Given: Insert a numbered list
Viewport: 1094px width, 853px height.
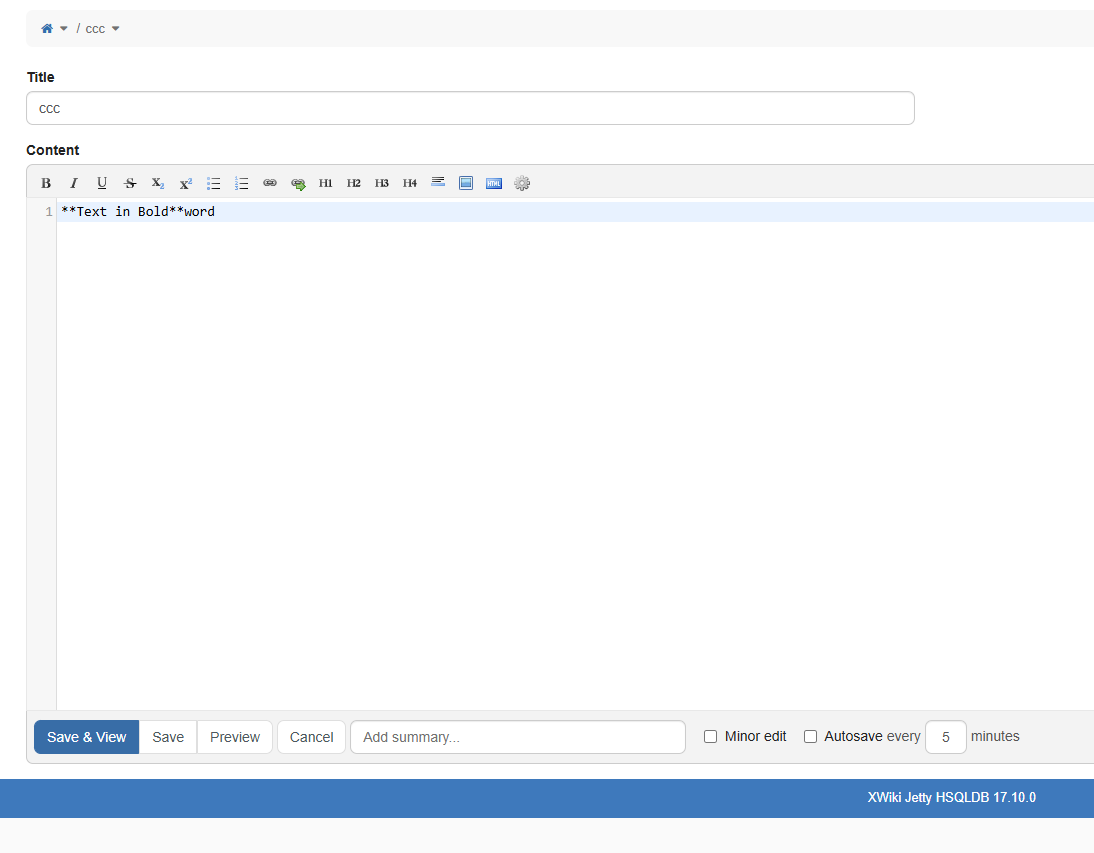Looking at the screenshot, I should 242,183.
